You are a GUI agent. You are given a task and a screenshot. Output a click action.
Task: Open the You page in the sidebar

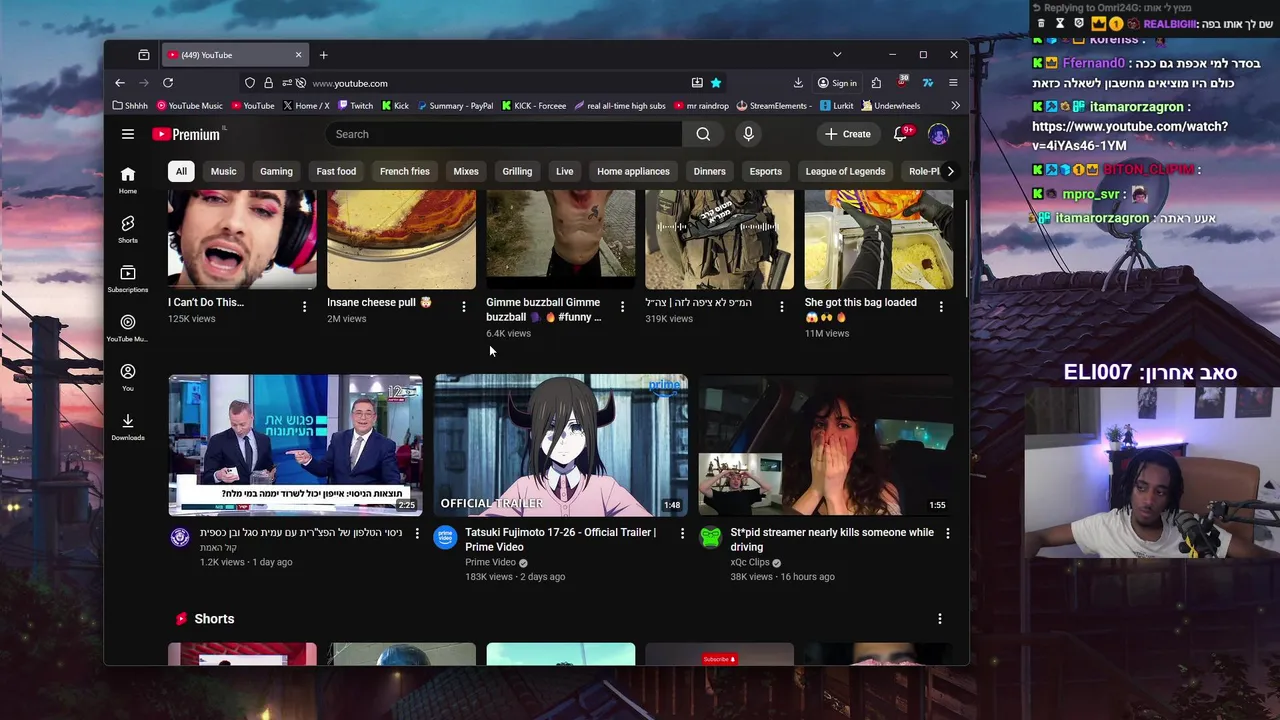click(x=128, y=377)
